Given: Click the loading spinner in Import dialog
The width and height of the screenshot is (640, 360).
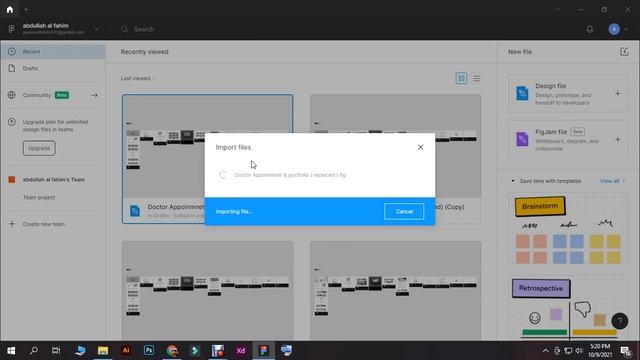Looking at the screenshot, I should [223, 175].
